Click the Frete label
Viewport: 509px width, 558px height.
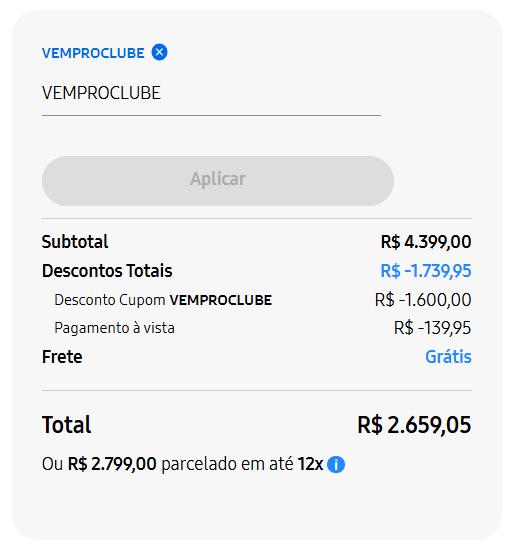[x=62, y=357]
